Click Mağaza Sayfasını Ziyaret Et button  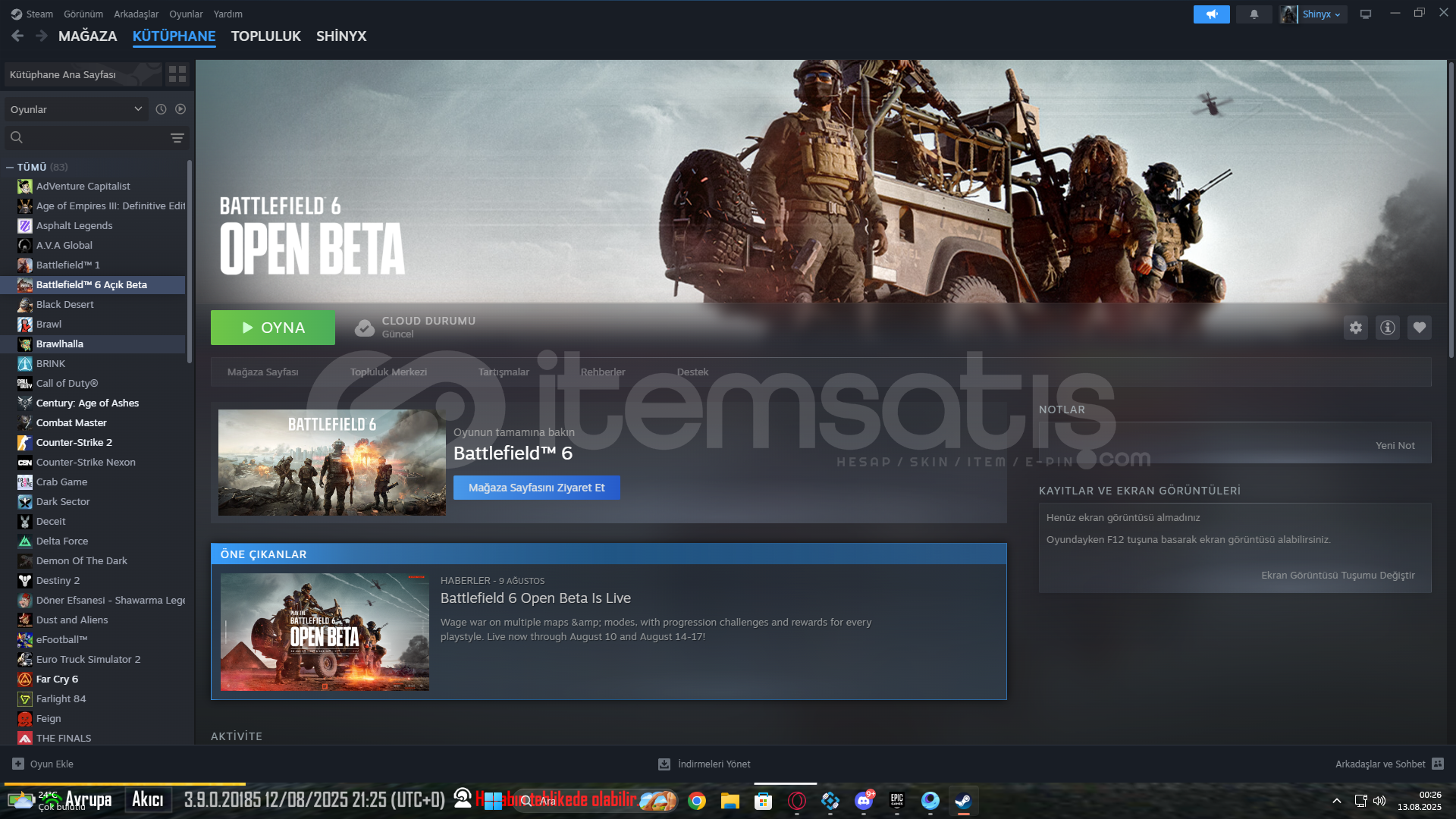point(536,488)
